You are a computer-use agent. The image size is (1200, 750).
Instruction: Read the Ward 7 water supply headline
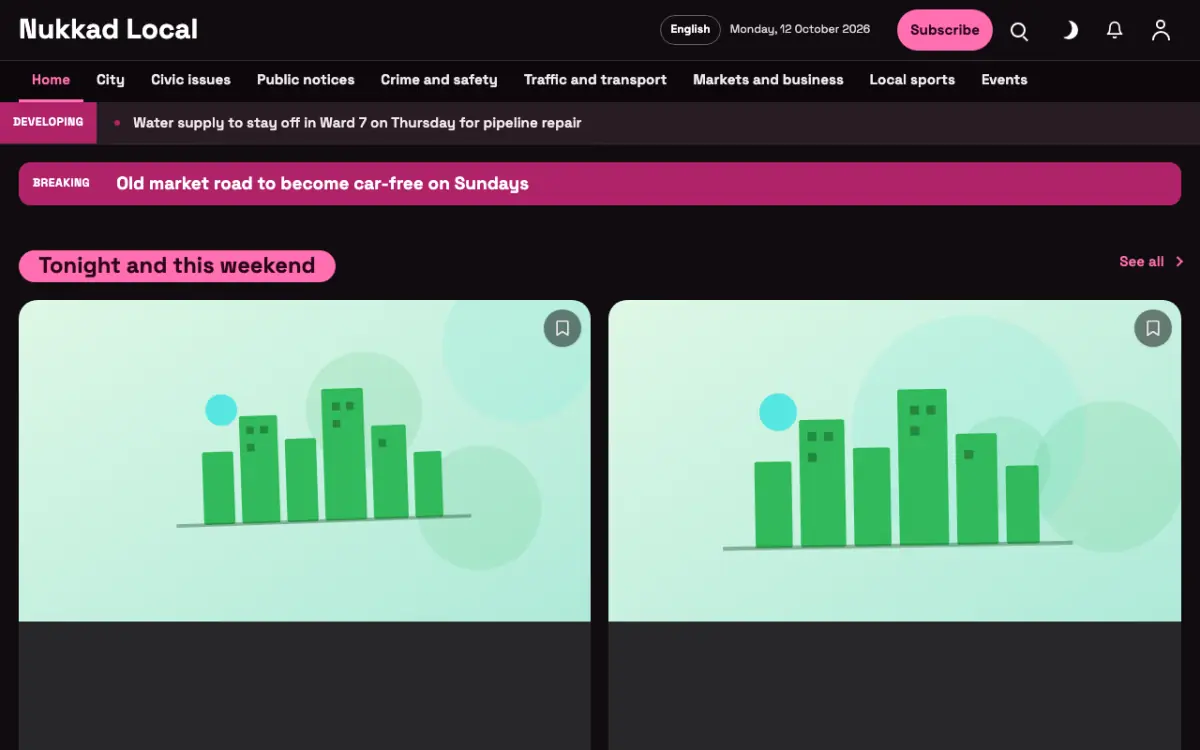point(357,123)
